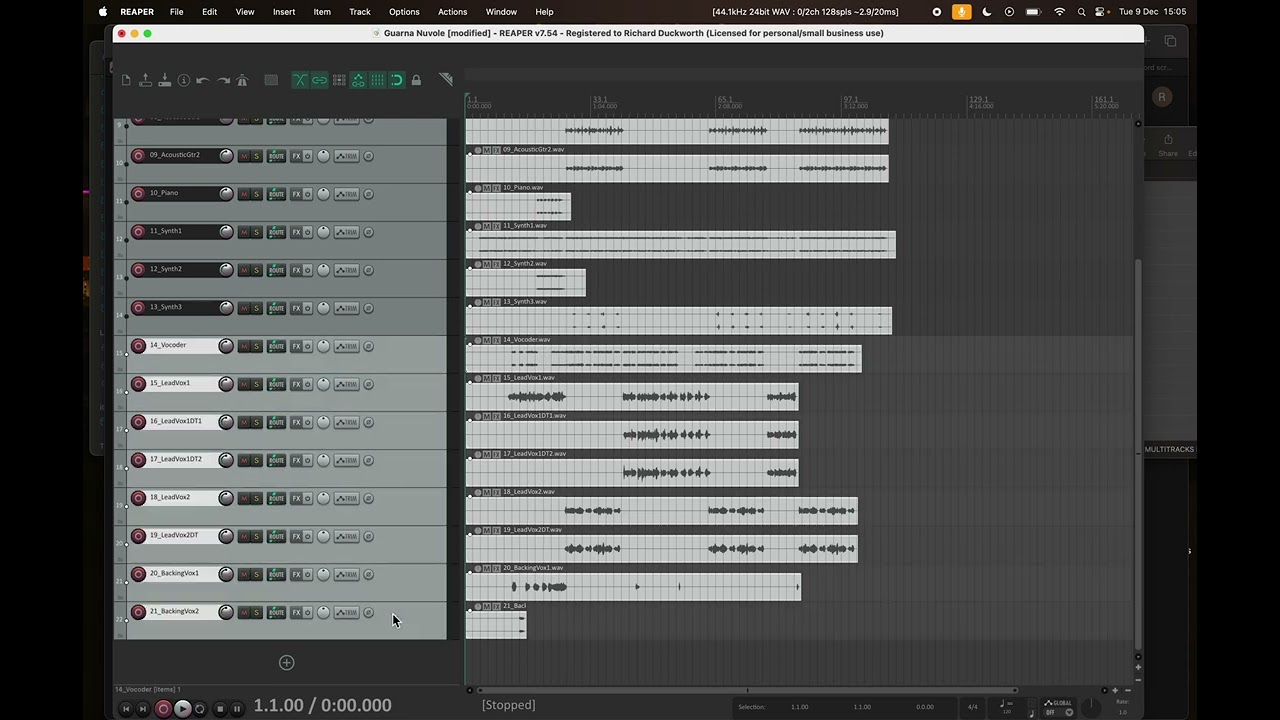Click the Open Project toolbar icon
This screenshot has width=1280, height=720.
(x=145, y=80)
